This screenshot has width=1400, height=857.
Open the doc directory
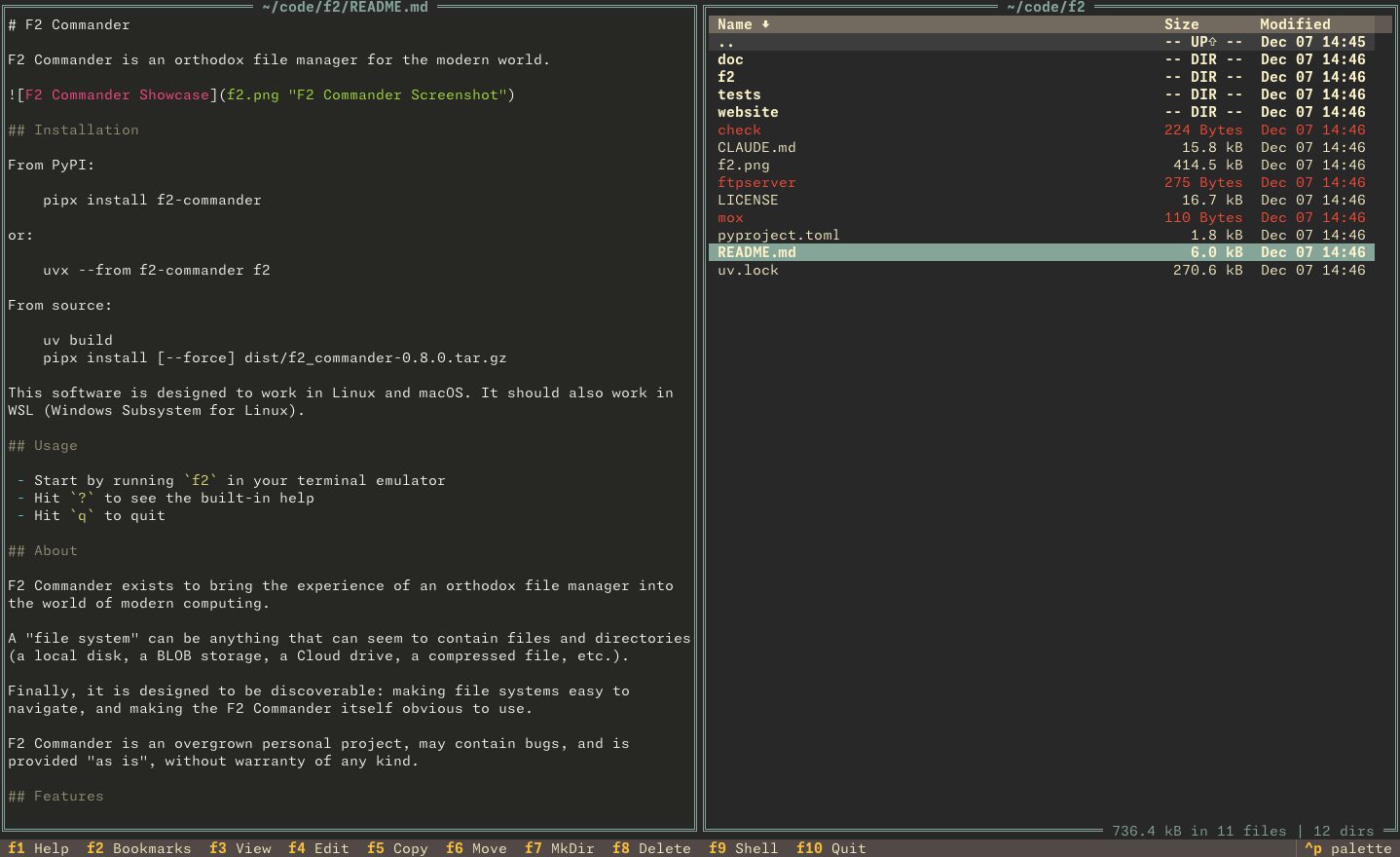click(730, 58)
